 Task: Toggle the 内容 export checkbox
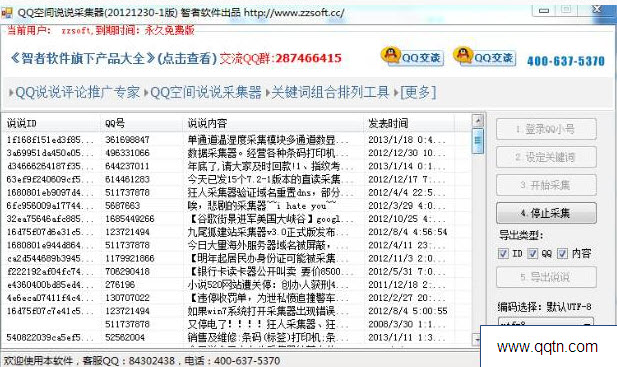pyautogui.click(x=562, y=253)
